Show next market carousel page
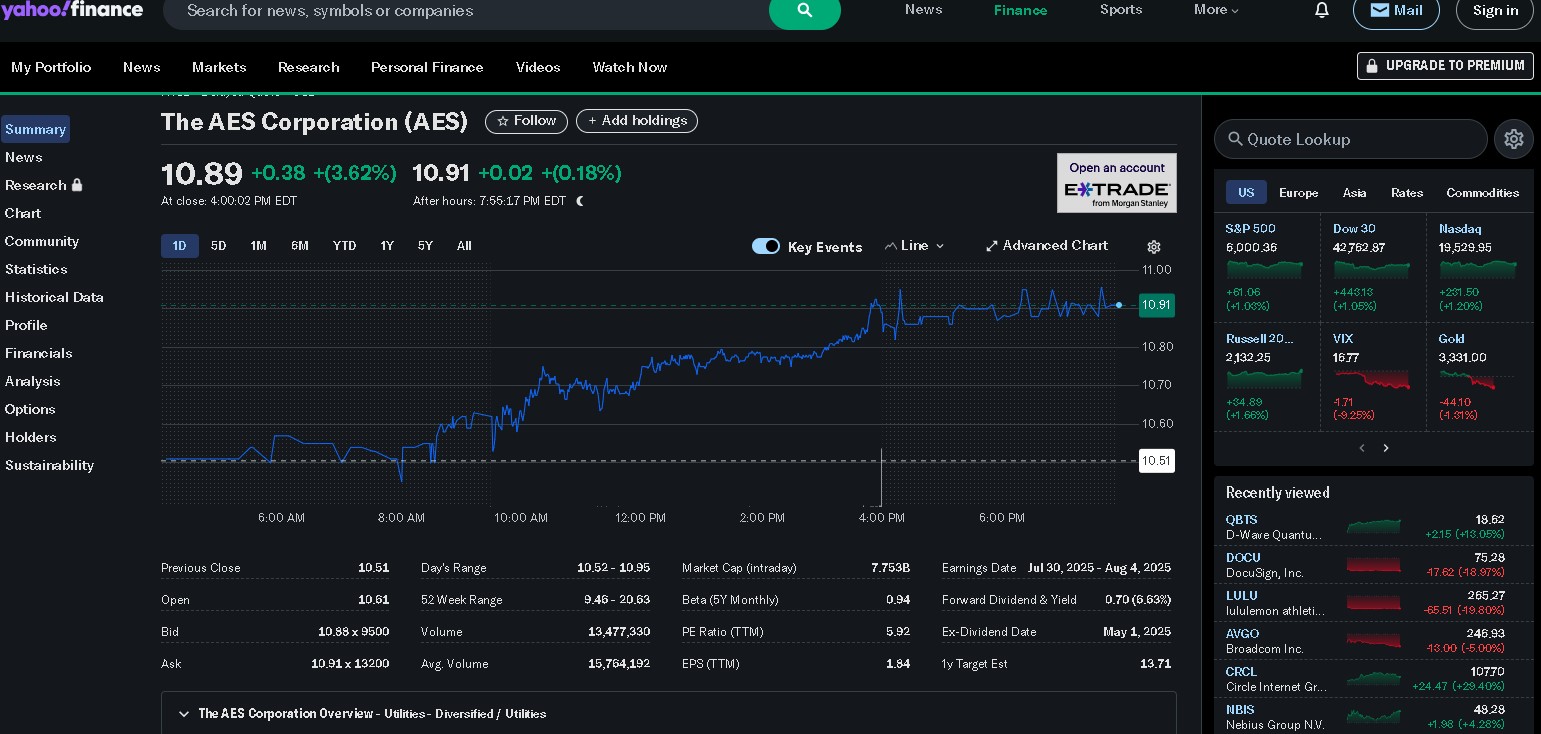This screenshot has width=1541, height=734. tap(1386, 448)
